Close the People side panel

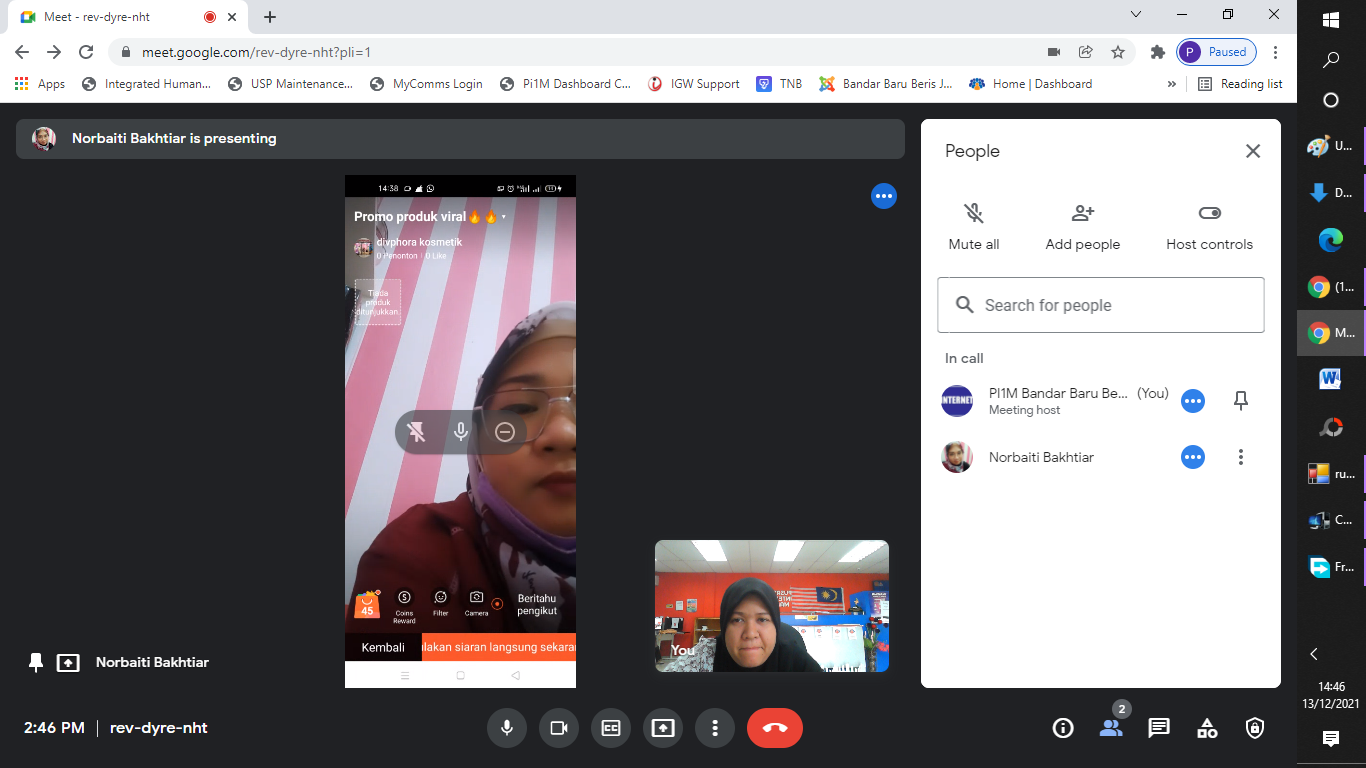tap(1252, 151)
